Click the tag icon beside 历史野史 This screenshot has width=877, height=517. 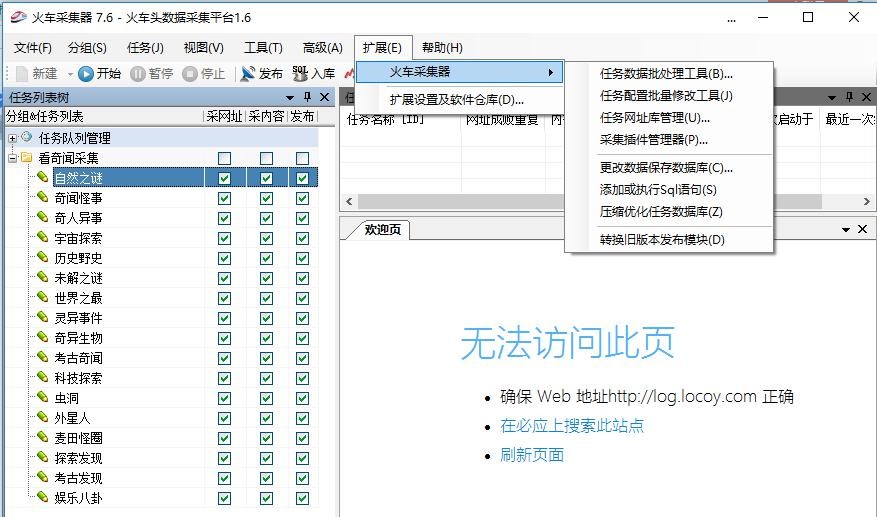pos(43,257)
